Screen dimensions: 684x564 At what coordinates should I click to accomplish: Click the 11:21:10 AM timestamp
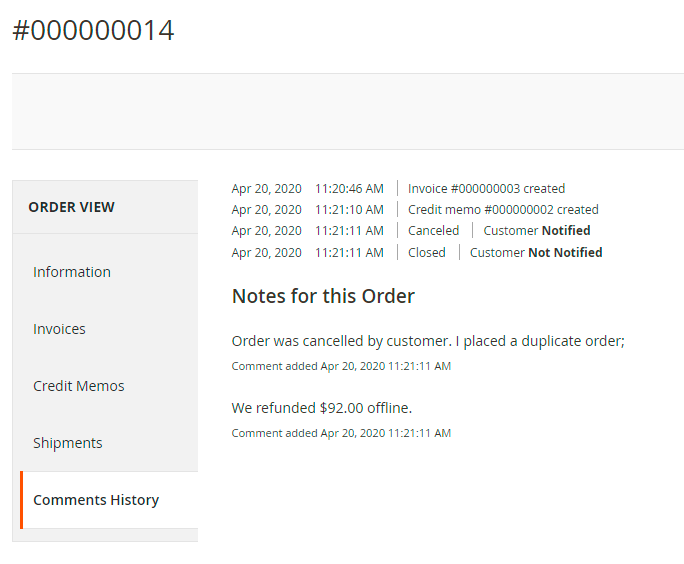[349, 210]
